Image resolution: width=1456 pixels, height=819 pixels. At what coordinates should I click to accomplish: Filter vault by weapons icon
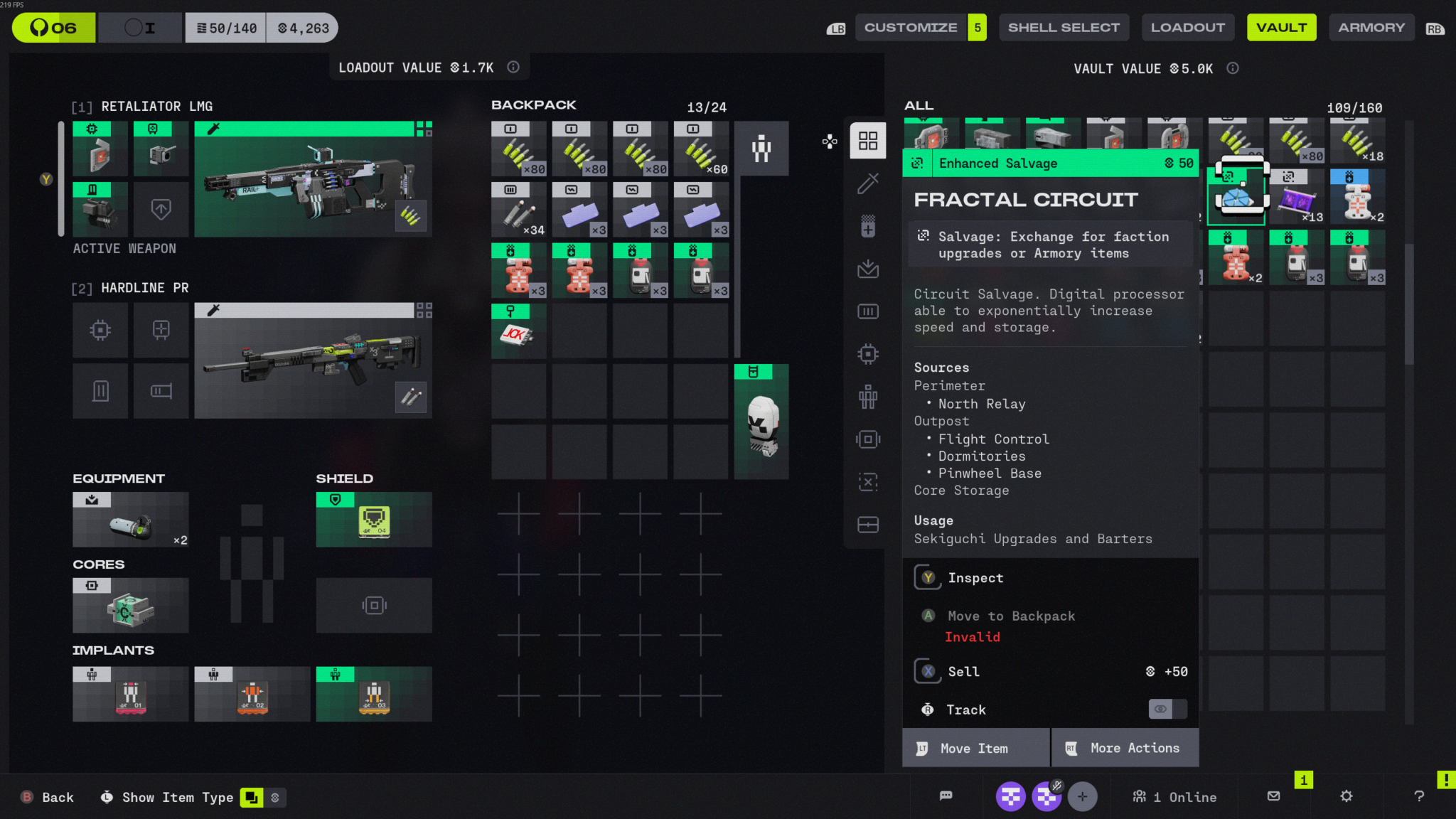click(x=867, y=183)
